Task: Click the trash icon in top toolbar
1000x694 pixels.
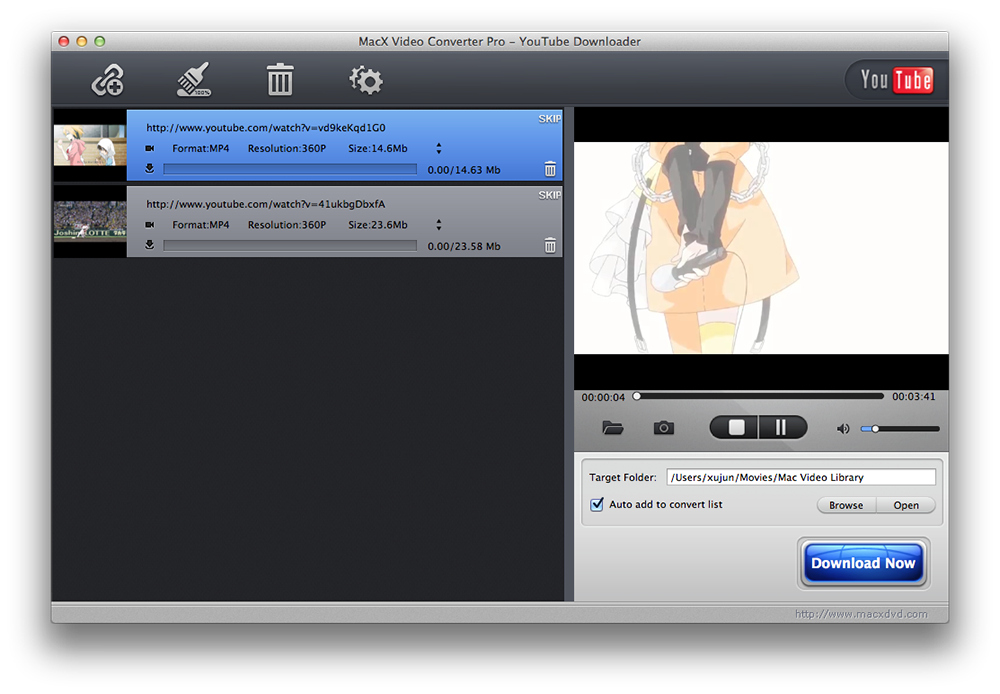Action: point(280,80)
